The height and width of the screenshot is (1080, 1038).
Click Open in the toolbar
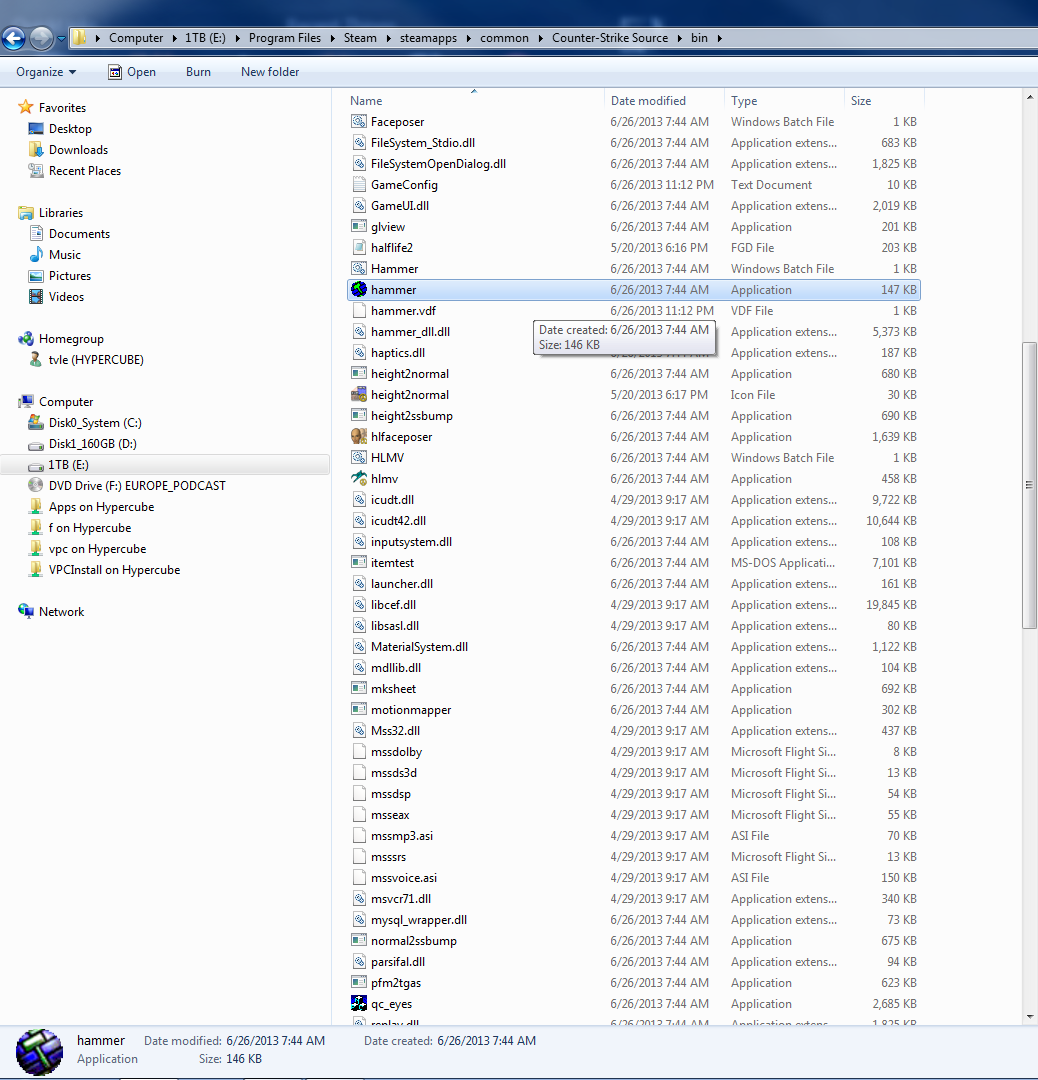tap(132, 72)
